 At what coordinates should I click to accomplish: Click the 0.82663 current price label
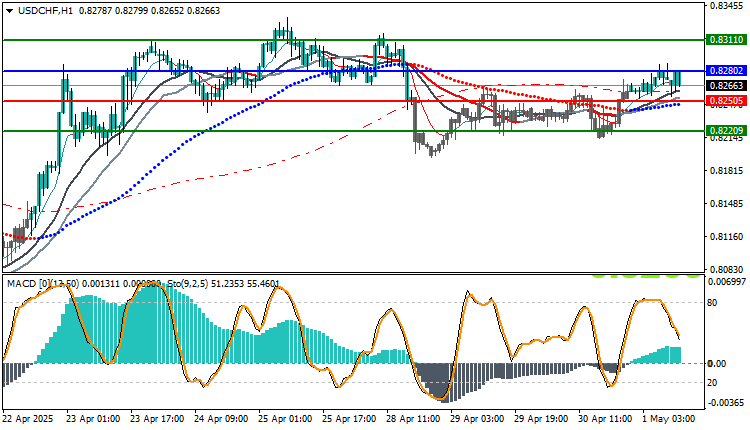click(x=726, y=86)
